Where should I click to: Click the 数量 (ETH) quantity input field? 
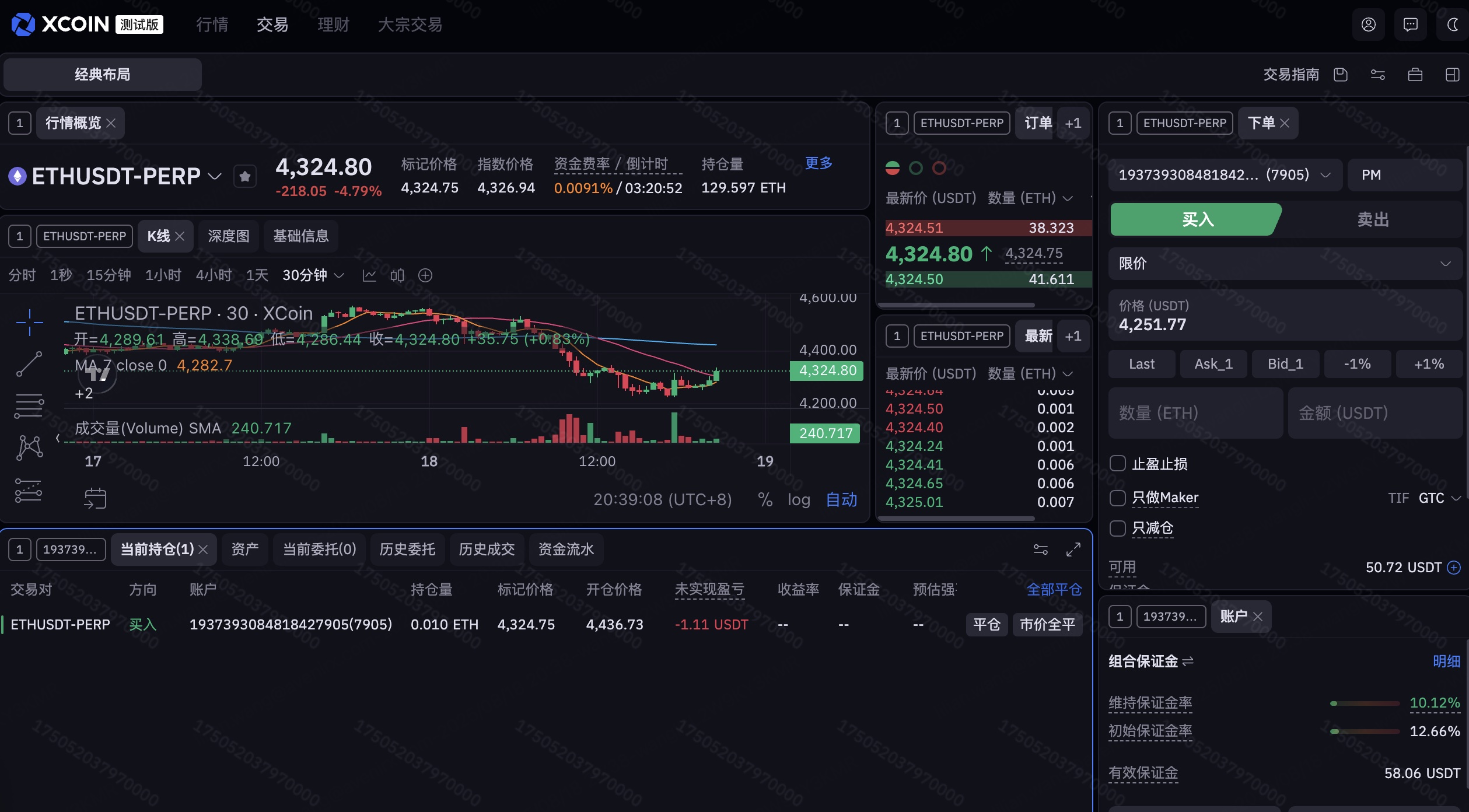(1195, 413)
